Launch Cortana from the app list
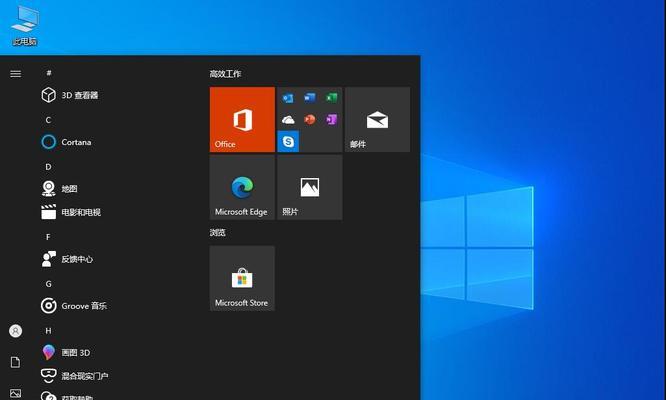This screenshot has height=400, width=666. tap(66, 142)
